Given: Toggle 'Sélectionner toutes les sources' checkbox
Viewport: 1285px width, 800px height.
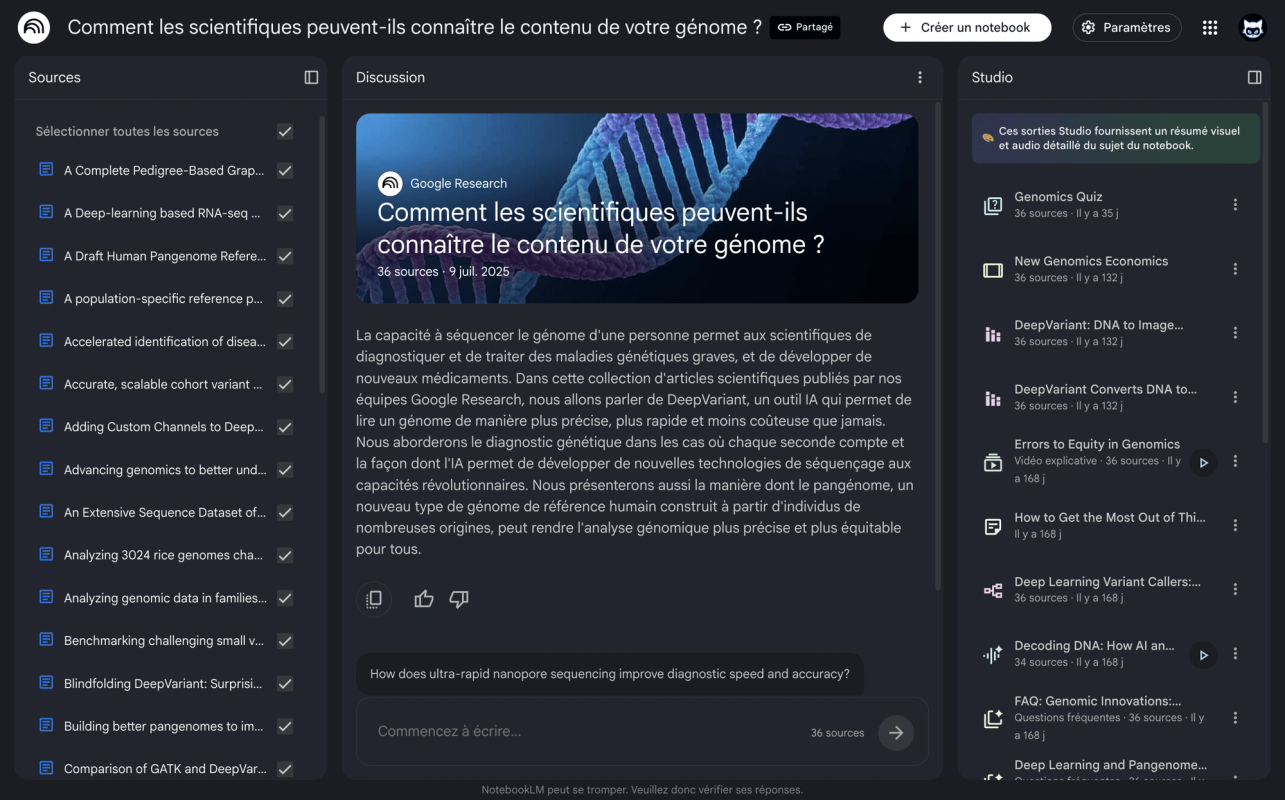Looking at the screenshot, I should (285, 132).
